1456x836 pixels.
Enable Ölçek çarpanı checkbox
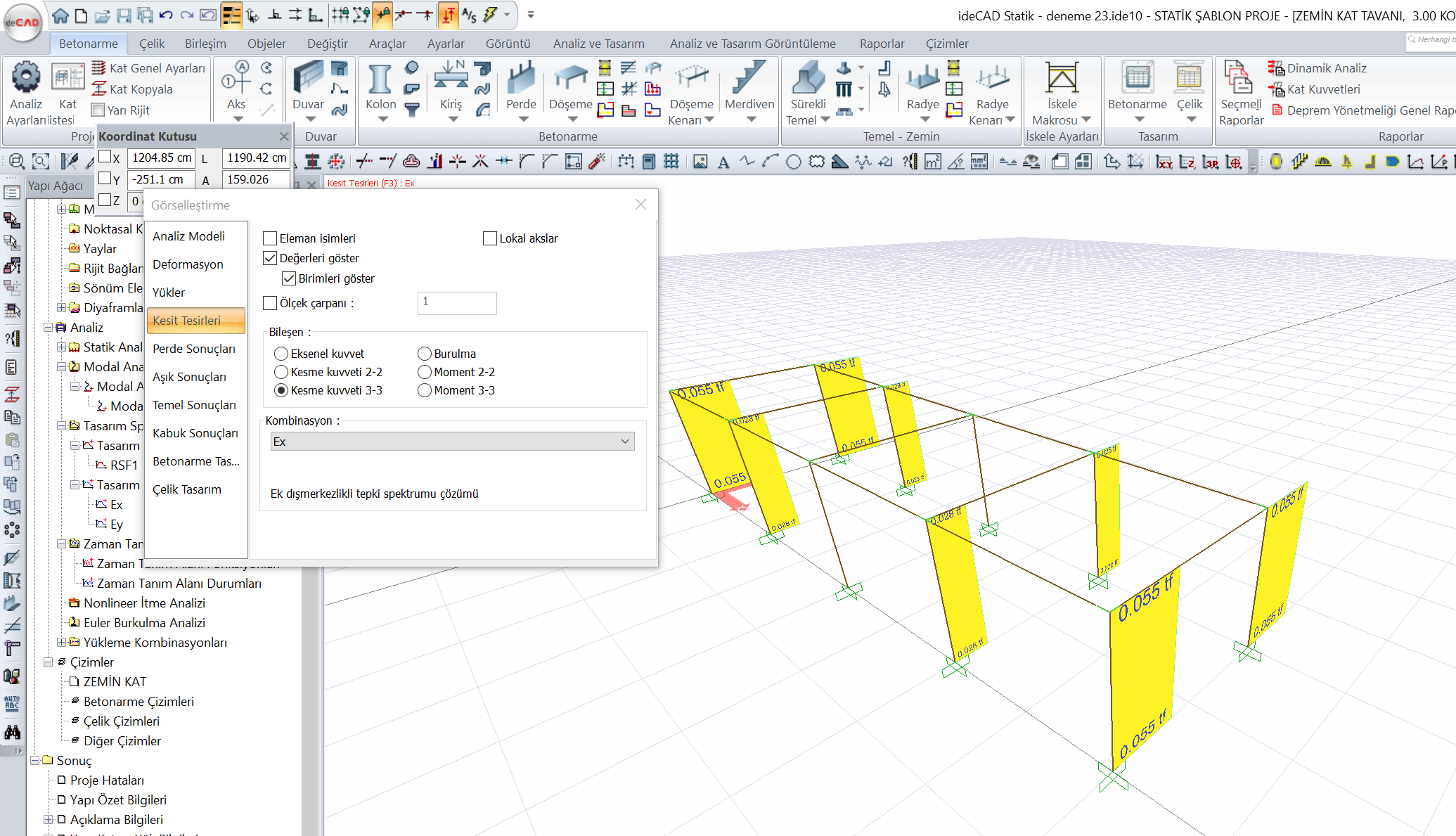(x=270, y=303)
